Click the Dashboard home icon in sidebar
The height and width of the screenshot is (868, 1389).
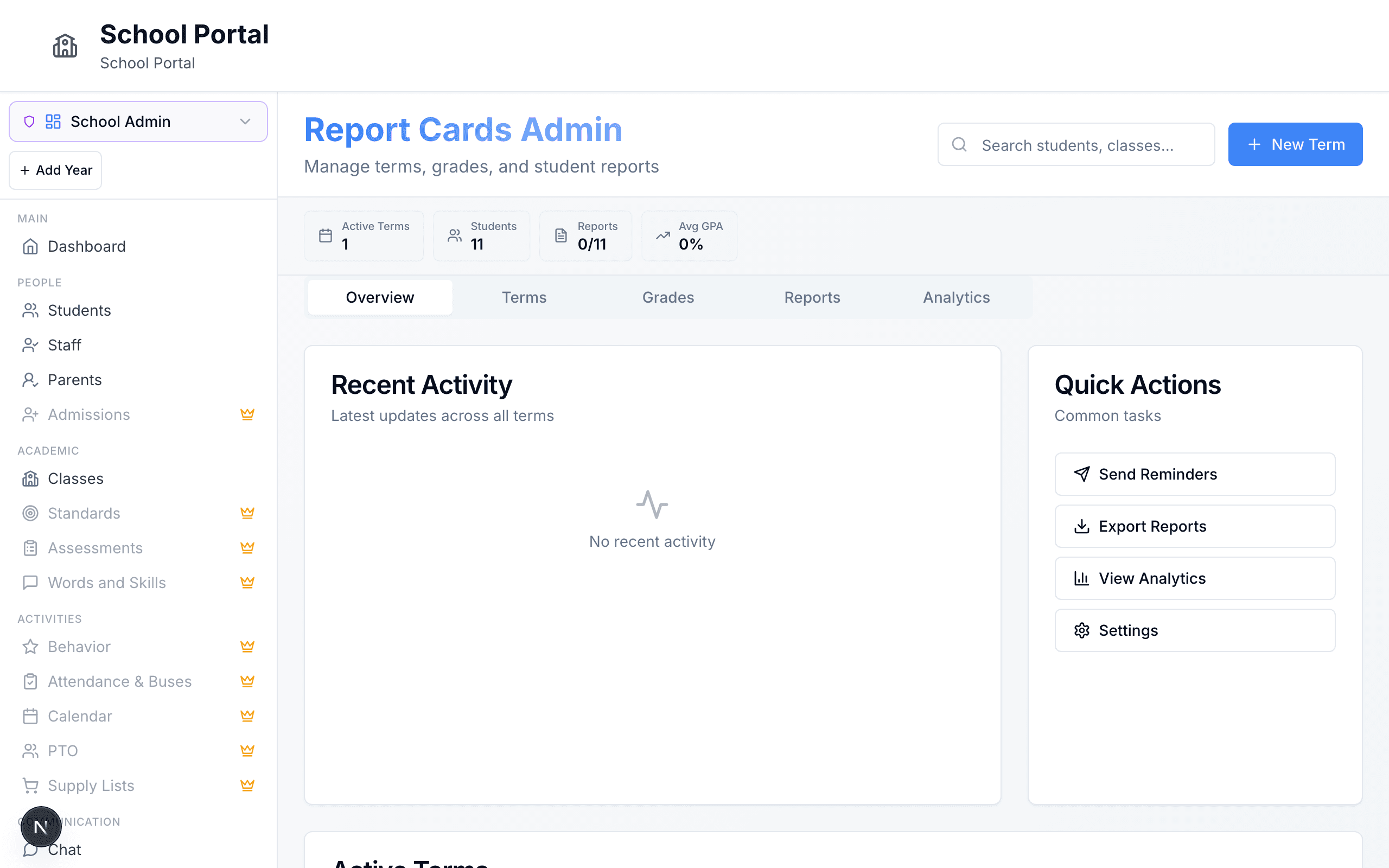30,246
